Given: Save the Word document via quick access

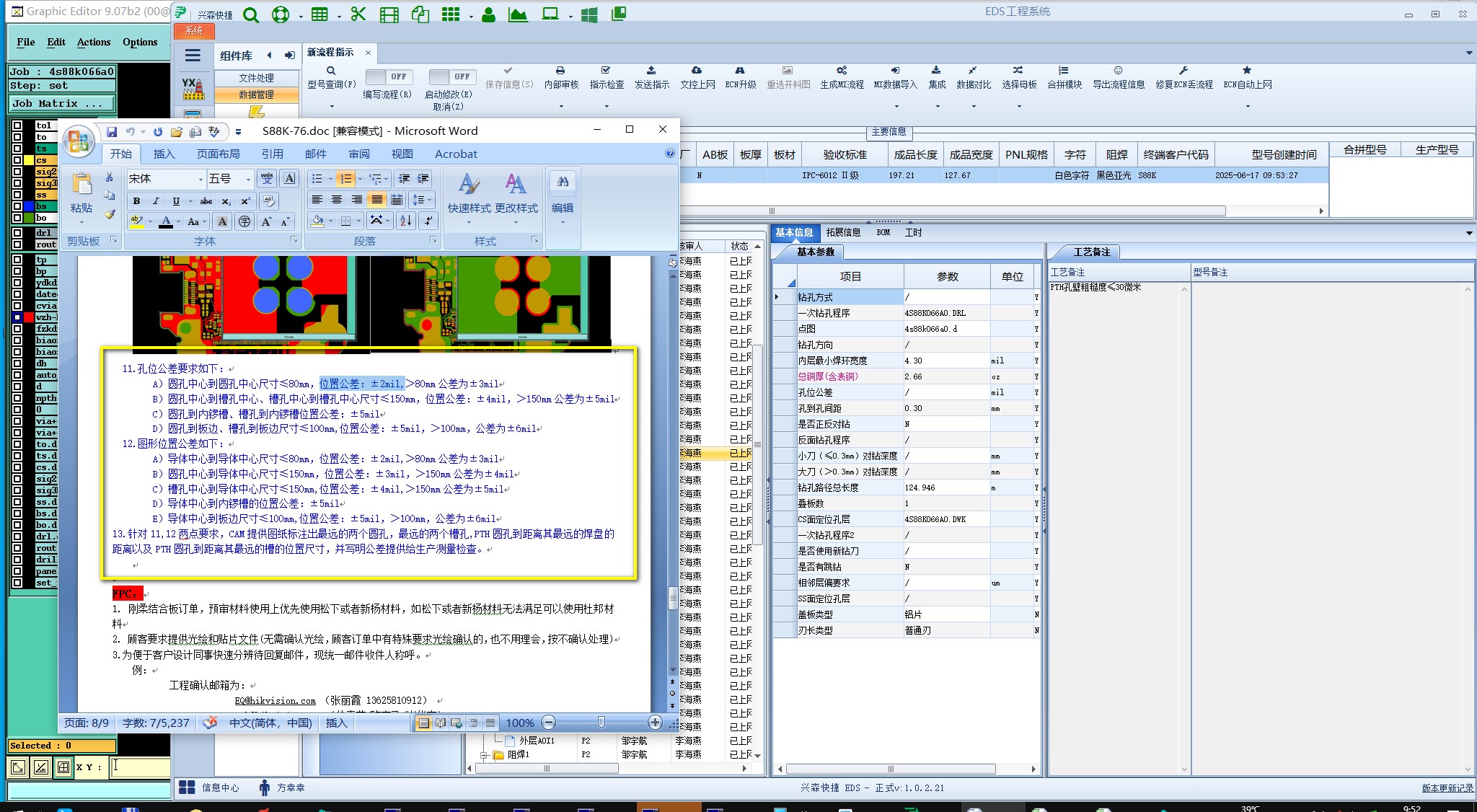Looking at the screenshot, I should pos(112,132).
